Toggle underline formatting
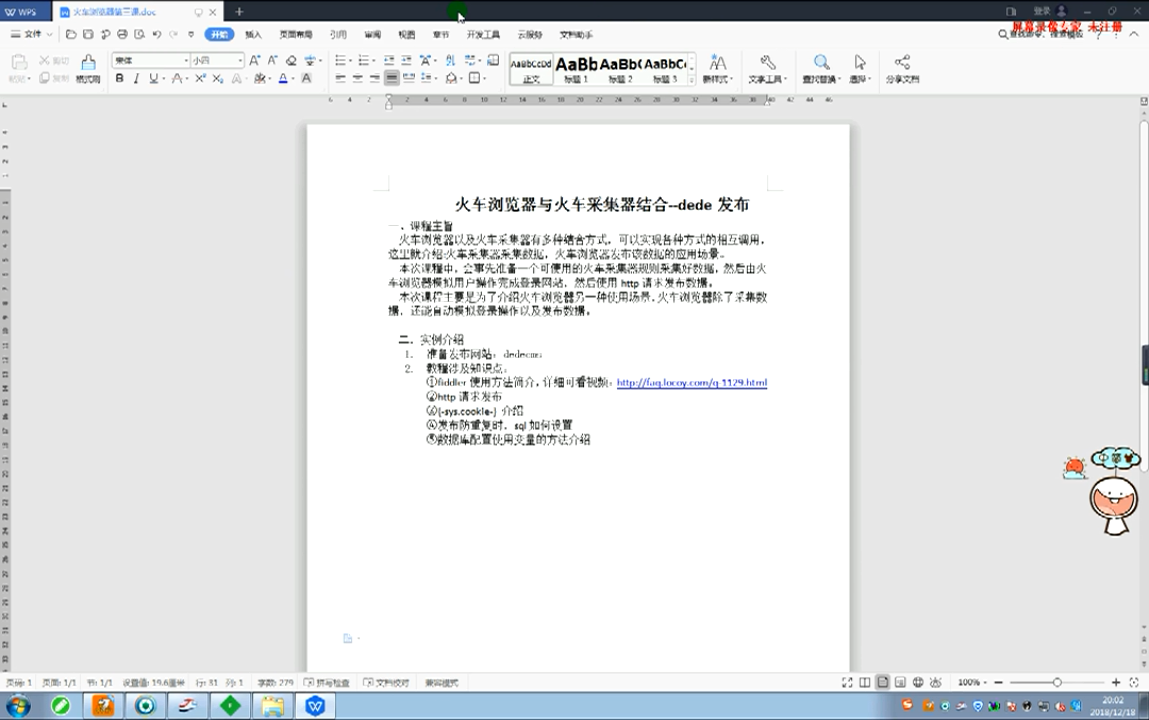This screenshot has width=1149, height=720. [x=154, y=78]
